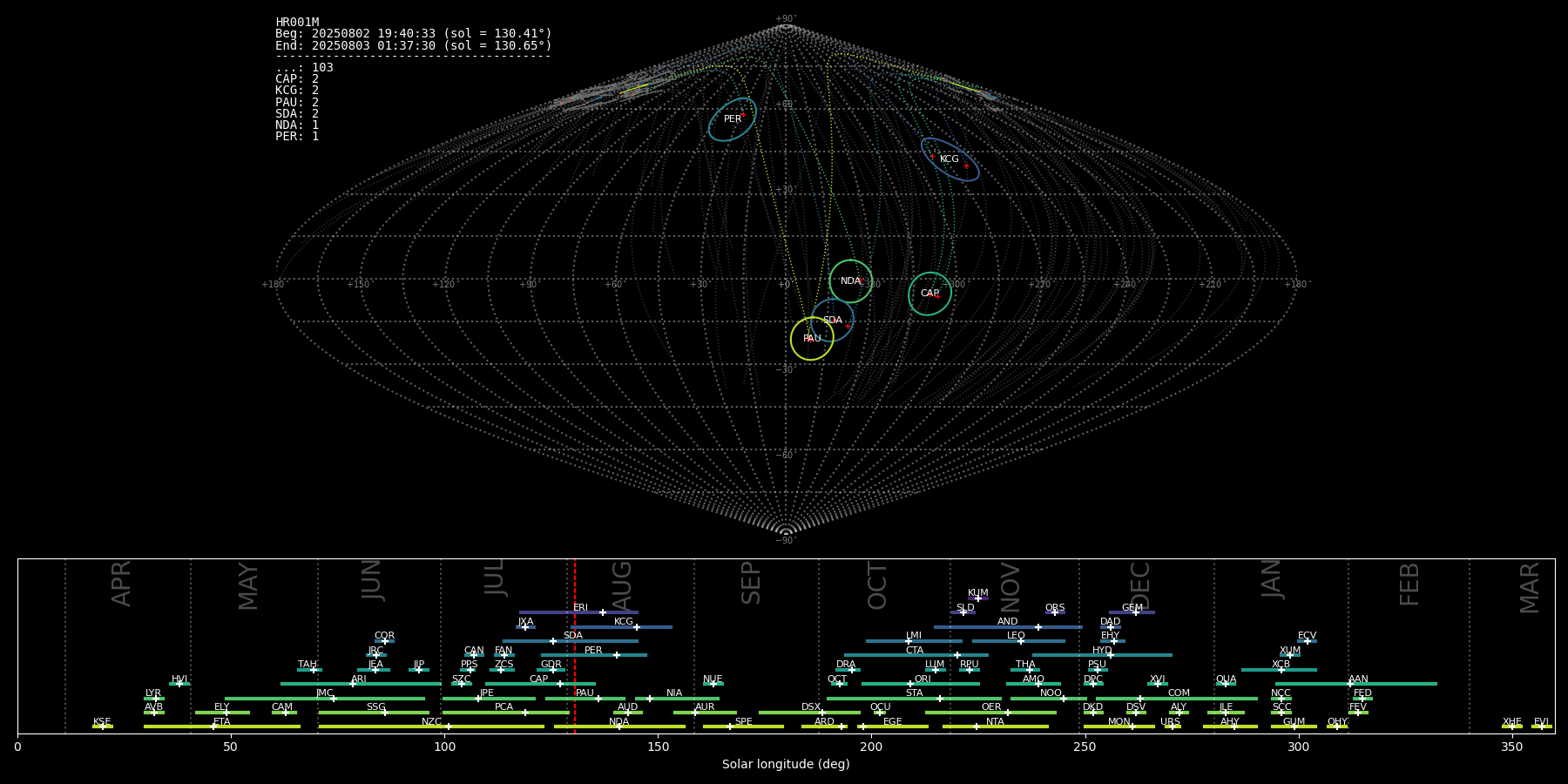
Task: Select the HYD shower bar in the timeline
Action: (1102, 655)
